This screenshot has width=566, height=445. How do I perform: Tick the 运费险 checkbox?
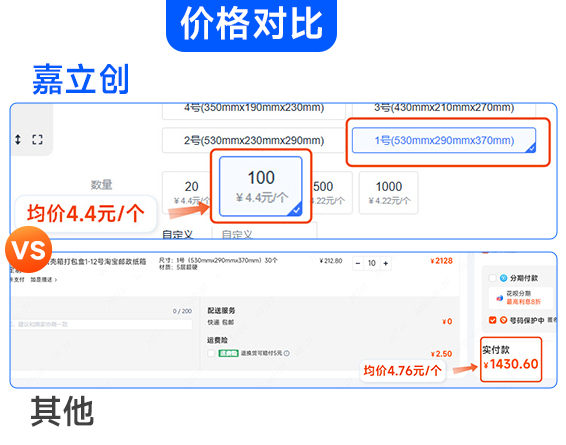pos(211,353)
